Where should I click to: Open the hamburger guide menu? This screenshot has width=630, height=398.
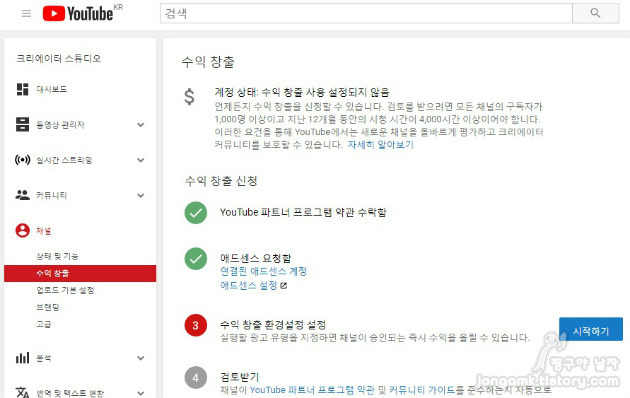27,14
